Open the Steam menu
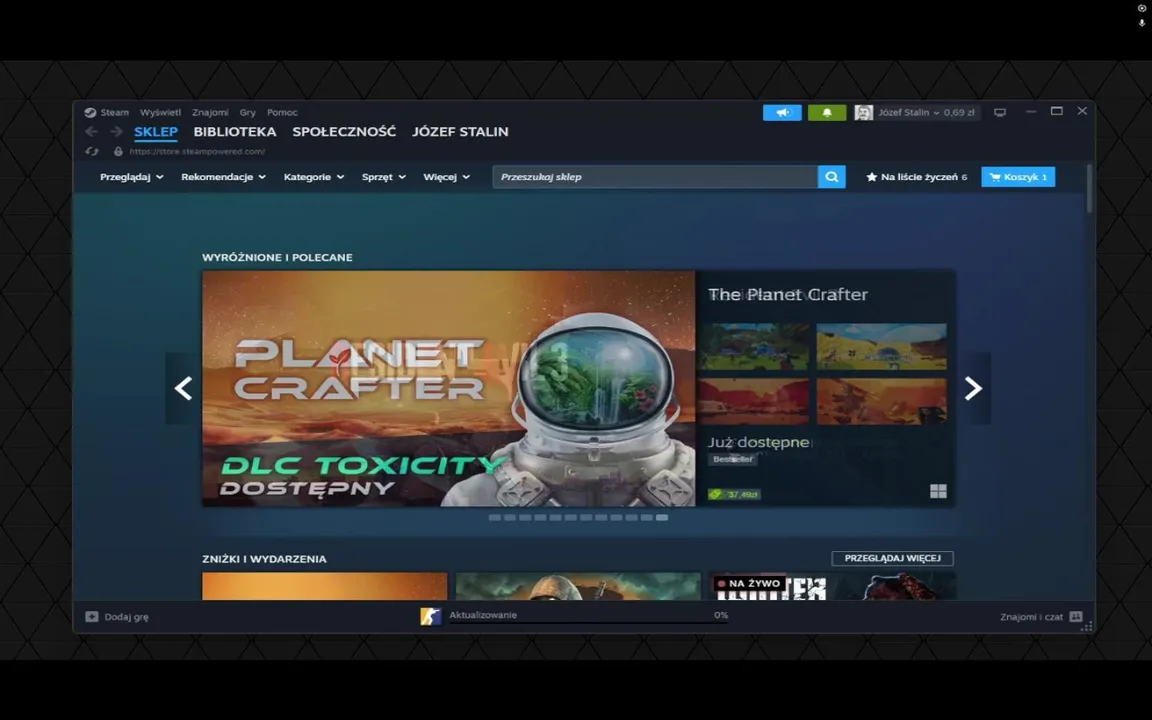The width and height of the screenshot is (1152, 720). [x=115, y=112]
